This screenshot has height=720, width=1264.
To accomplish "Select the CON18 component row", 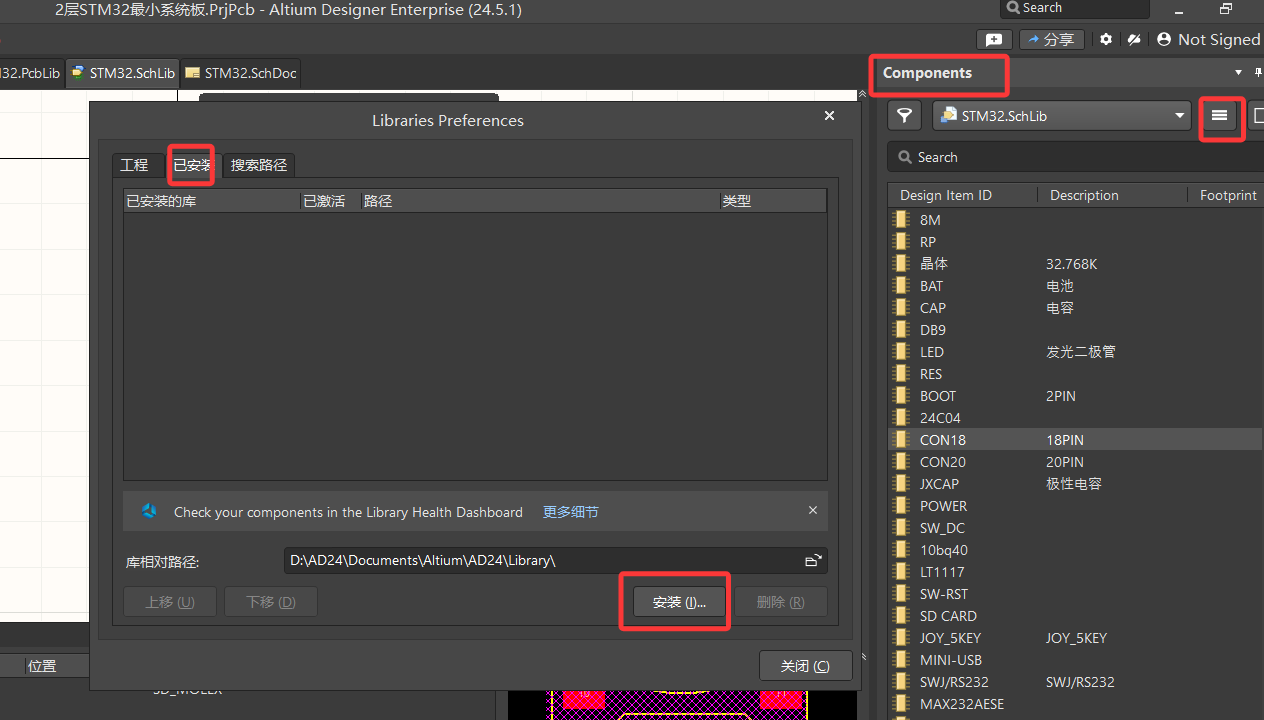I will click(x=1076, y=440).
